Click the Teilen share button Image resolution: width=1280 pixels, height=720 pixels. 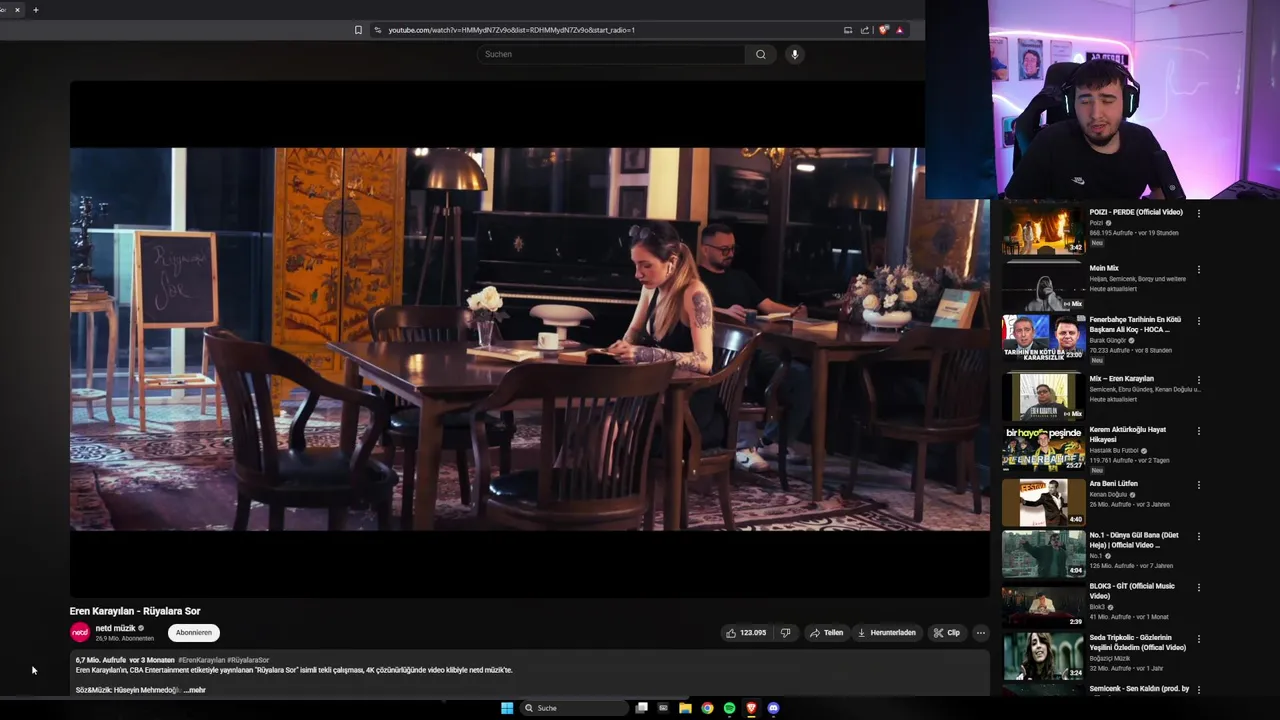[826, 633]
